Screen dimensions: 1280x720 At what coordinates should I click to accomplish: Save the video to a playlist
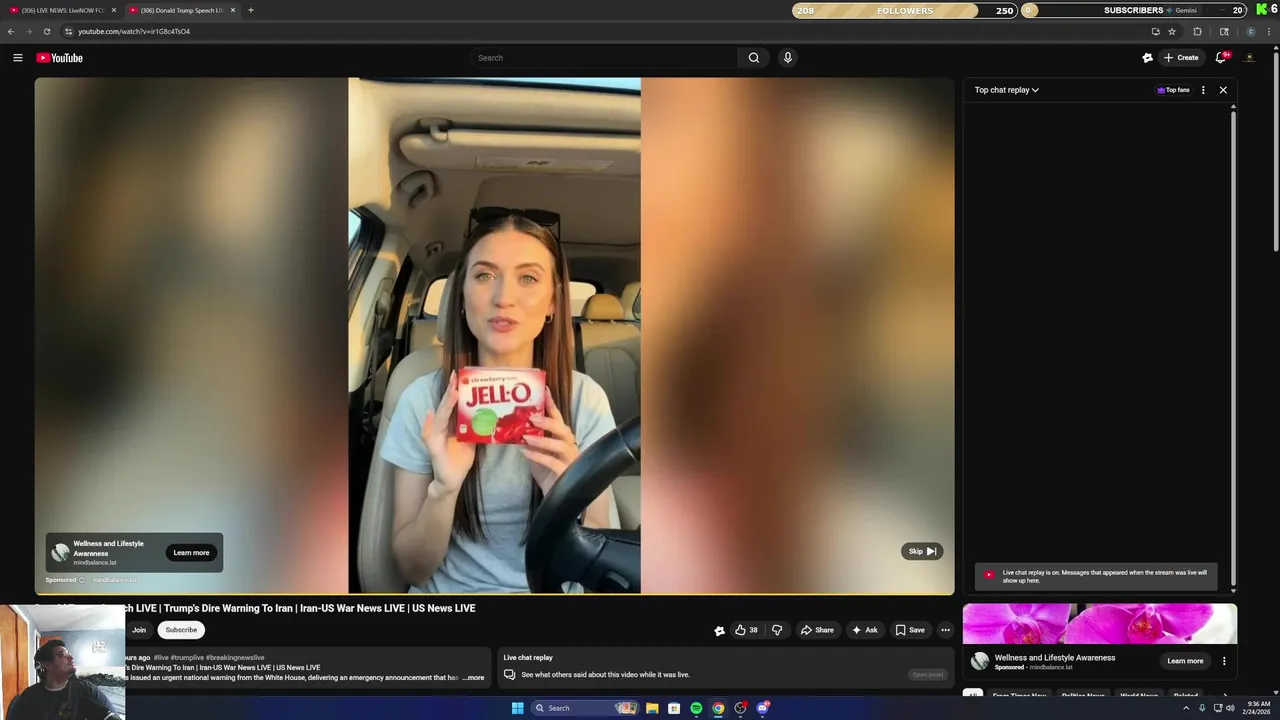910,630
